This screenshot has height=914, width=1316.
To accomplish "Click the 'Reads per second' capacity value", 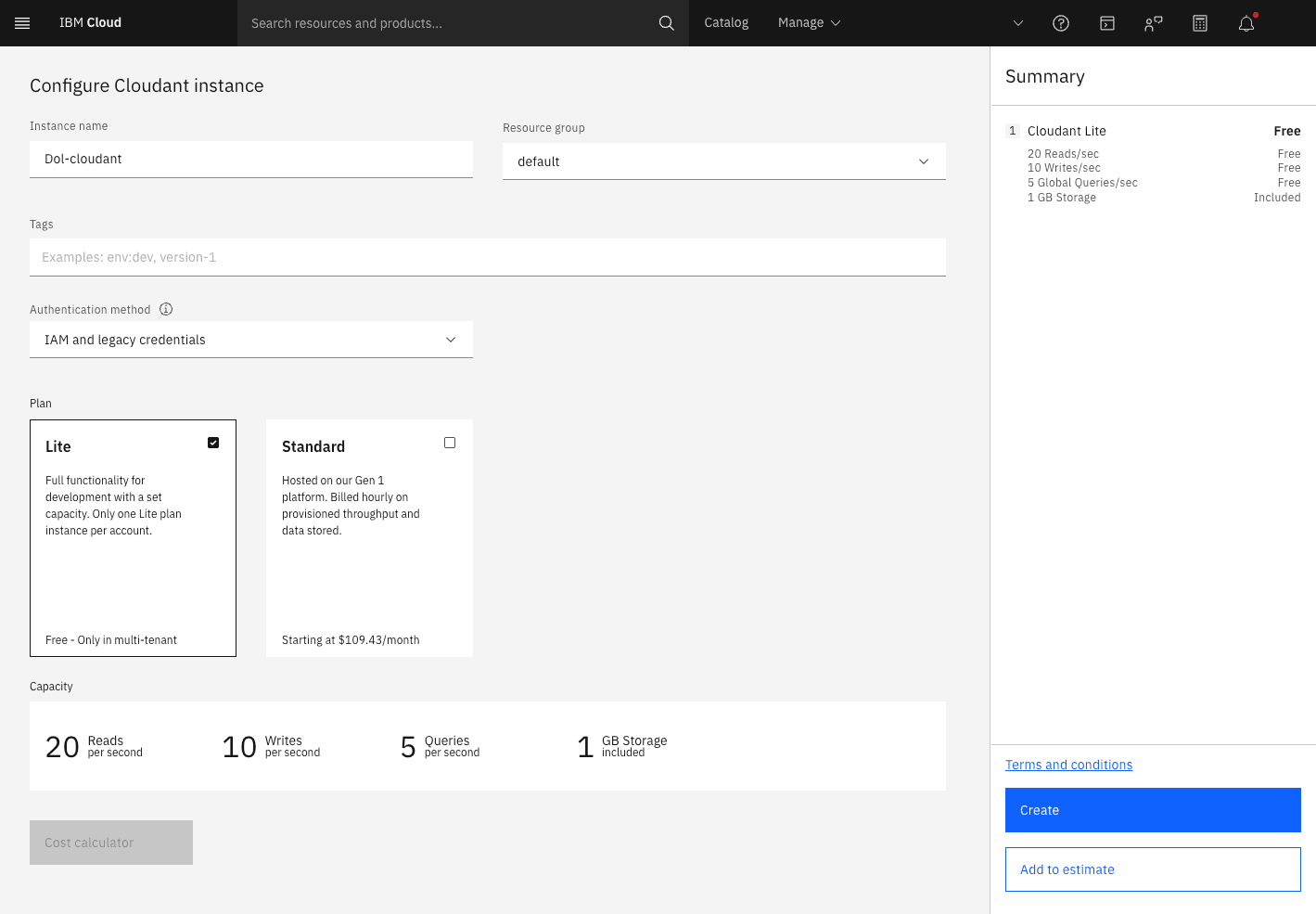I will coord(94,746).
